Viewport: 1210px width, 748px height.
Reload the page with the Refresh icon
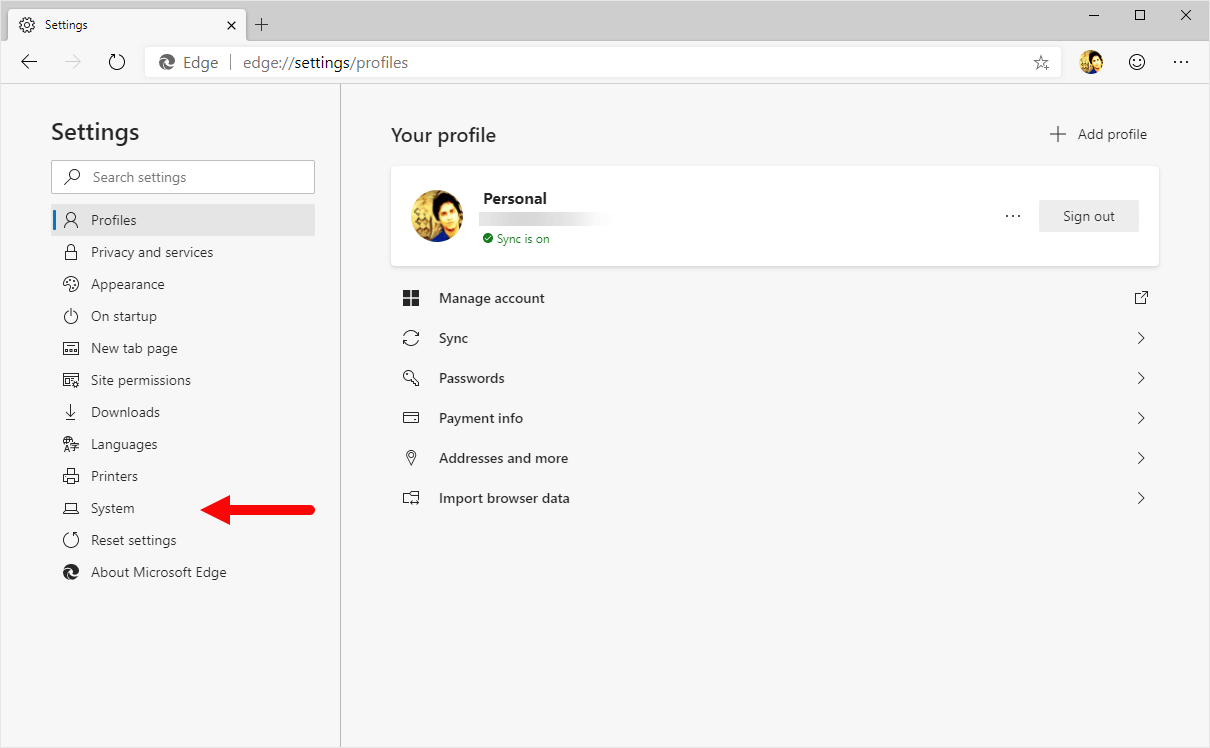click(117, 62)
